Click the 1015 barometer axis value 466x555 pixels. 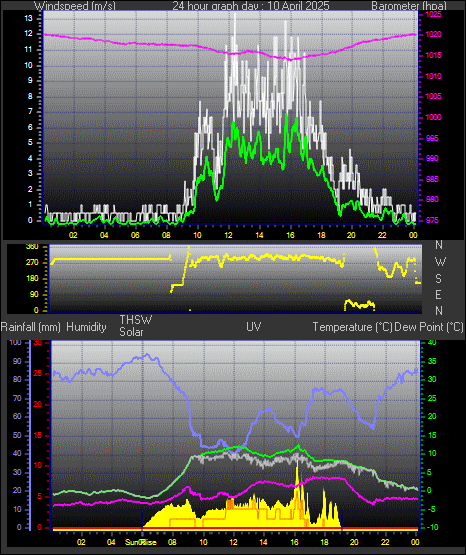tap(433, 56)
